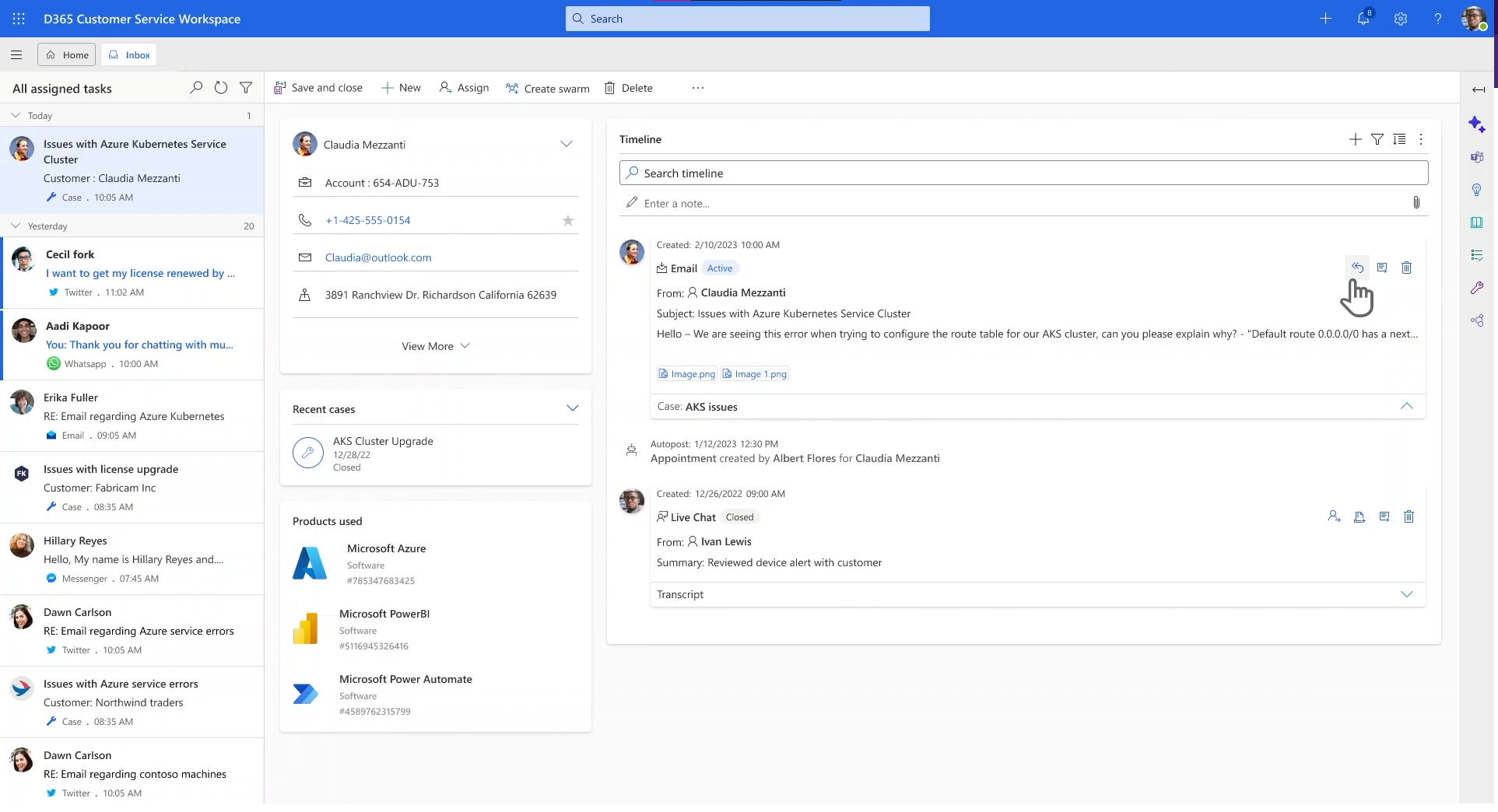Click the Search timeline field
The image size is (1498, 812).
1023,173
